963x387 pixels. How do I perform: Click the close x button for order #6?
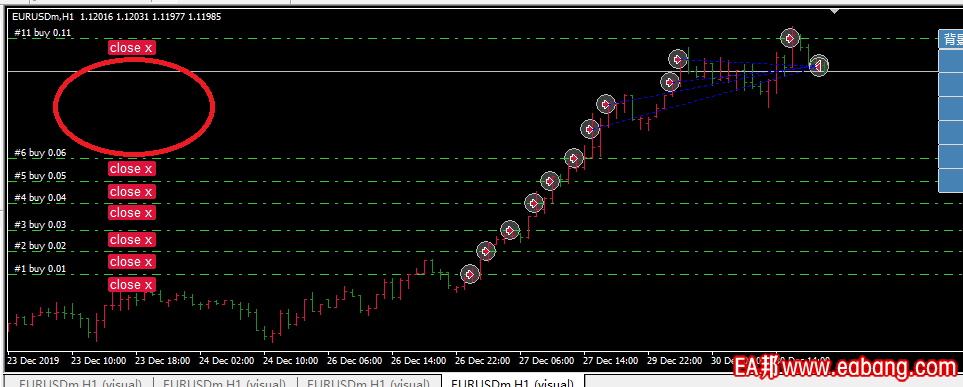(x=131, y=168)
